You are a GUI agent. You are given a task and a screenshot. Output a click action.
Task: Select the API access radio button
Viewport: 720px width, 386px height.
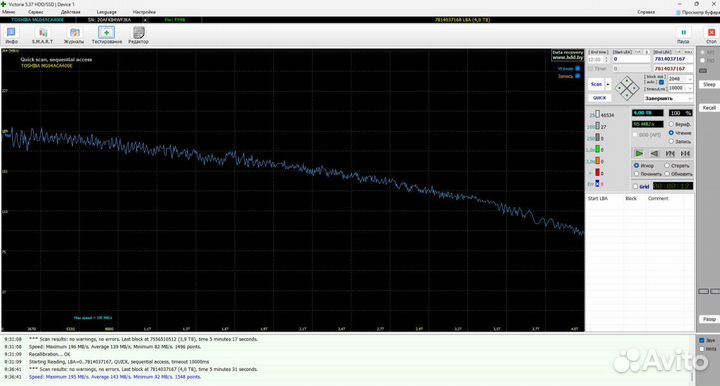[703, 52]
